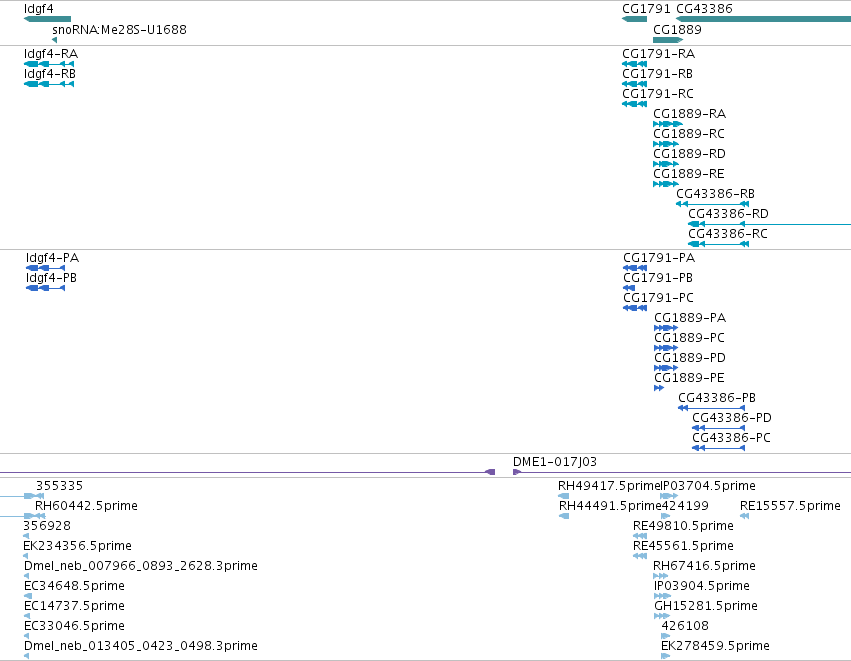
Task: Click EST EK278459.5prime
Action: point(715,646)
